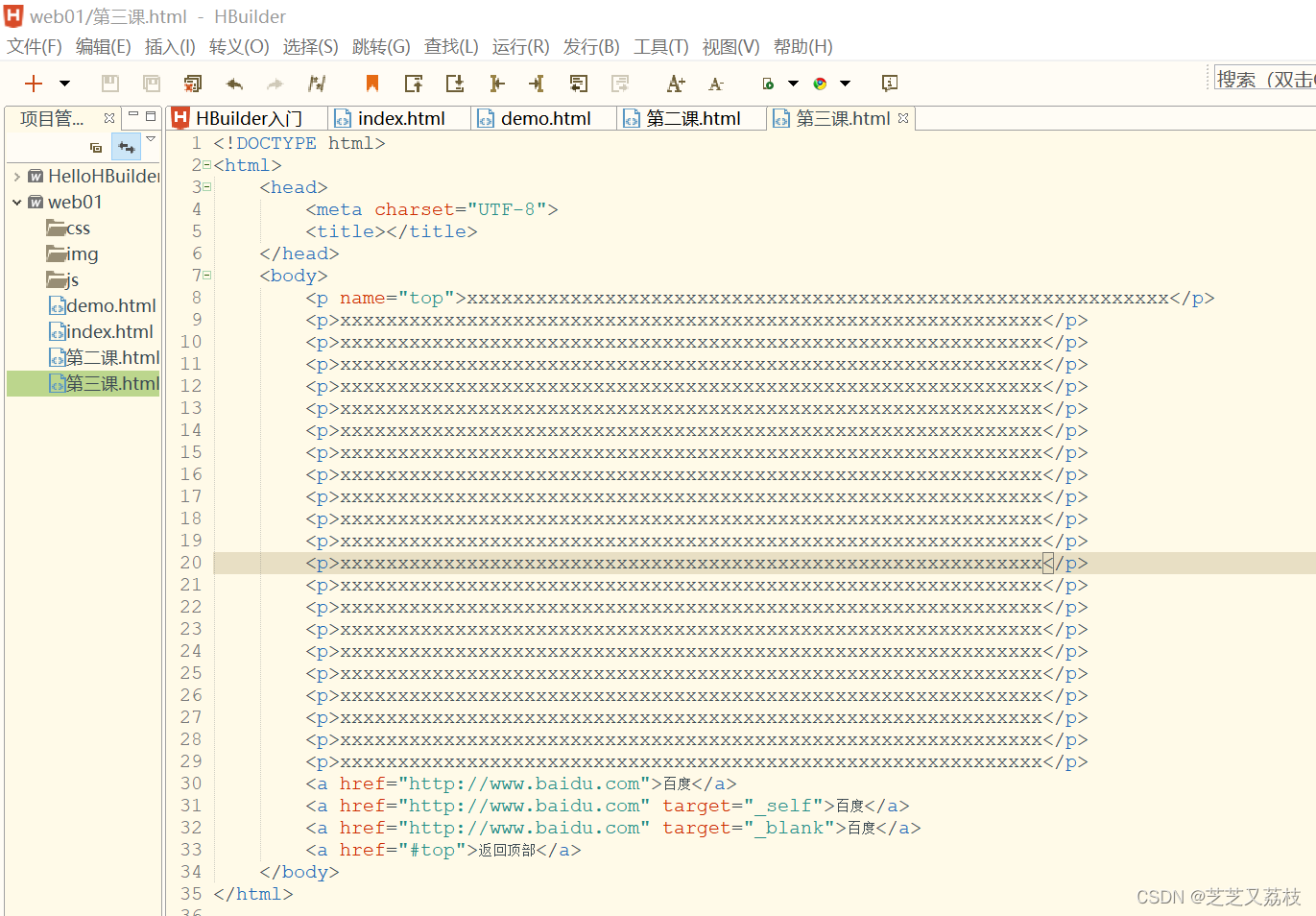Open demo.html in the project tree
This screenshot has width=1316, height=916.
point(103,306)
